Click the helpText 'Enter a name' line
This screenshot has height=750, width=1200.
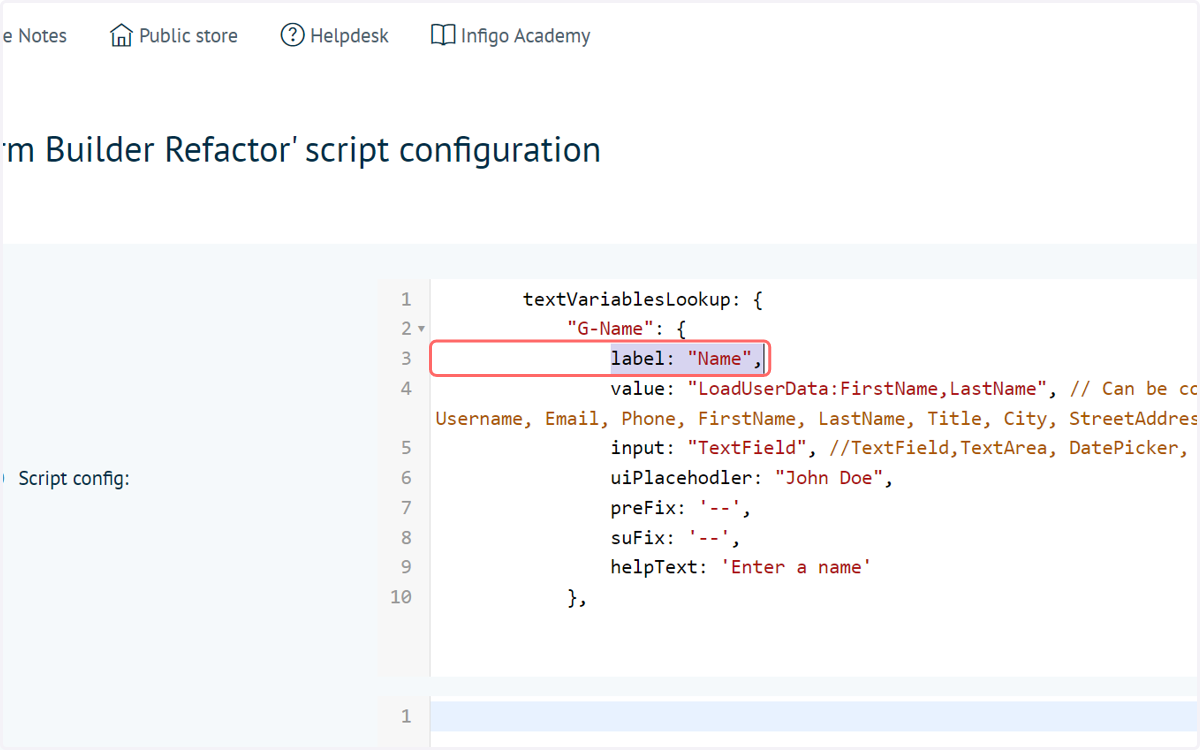tap(741, 567)
